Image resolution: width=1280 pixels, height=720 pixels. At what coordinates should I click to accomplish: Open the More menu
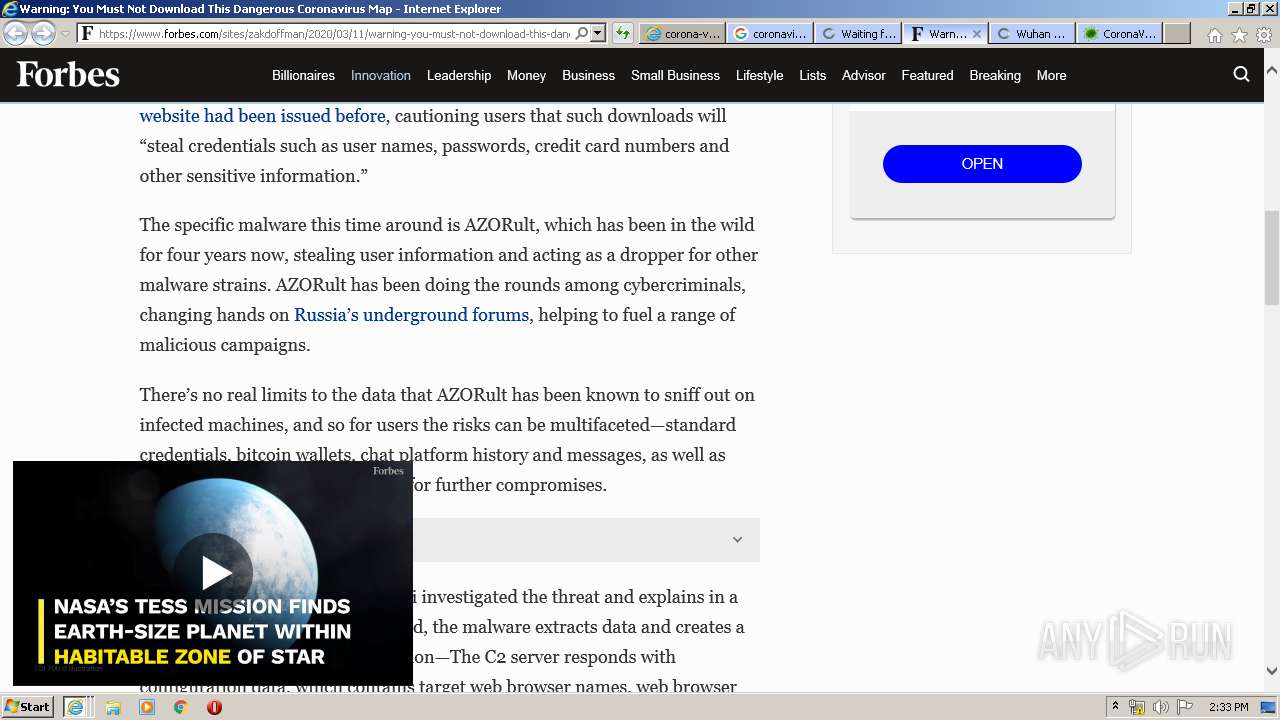coord(1051,75)
